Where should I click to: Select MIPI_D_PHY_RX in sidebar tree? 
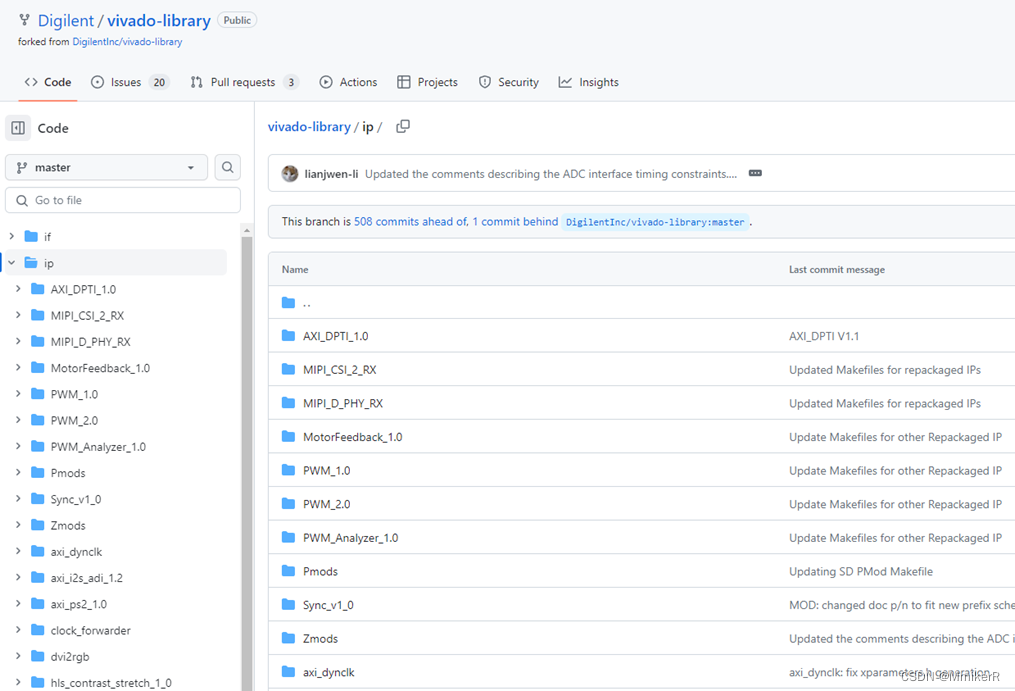91,341
